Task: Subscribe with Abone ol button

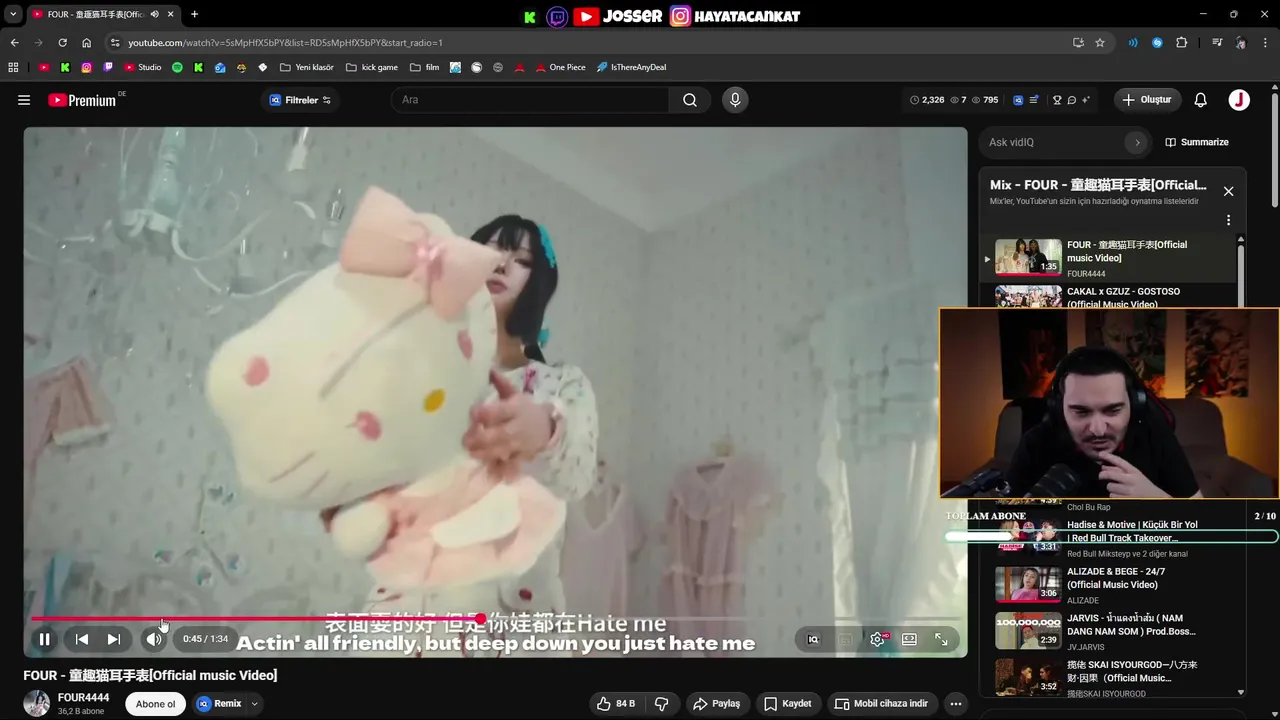Action: point(155,704)
